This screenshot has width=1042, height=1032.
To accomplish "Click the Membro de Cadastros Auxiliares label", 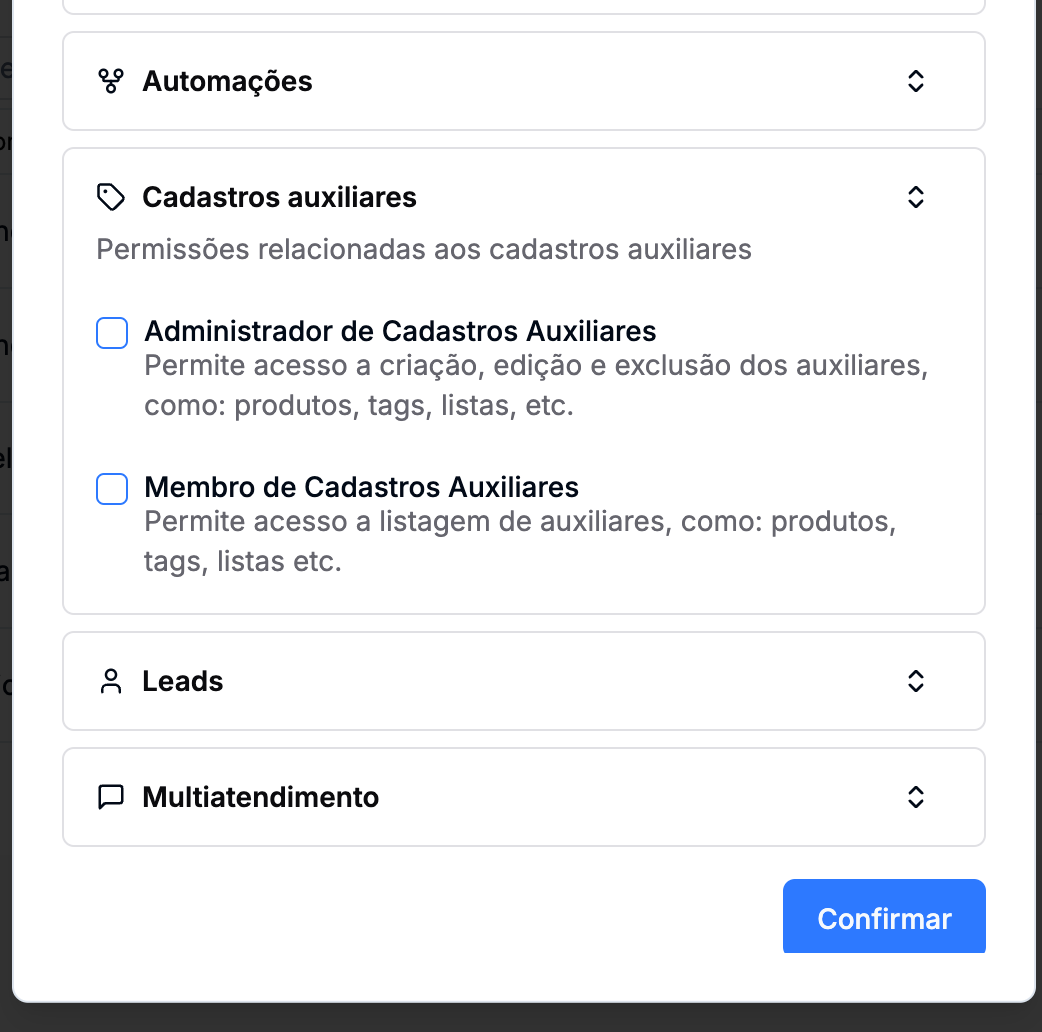I will [x=361, y=487].
